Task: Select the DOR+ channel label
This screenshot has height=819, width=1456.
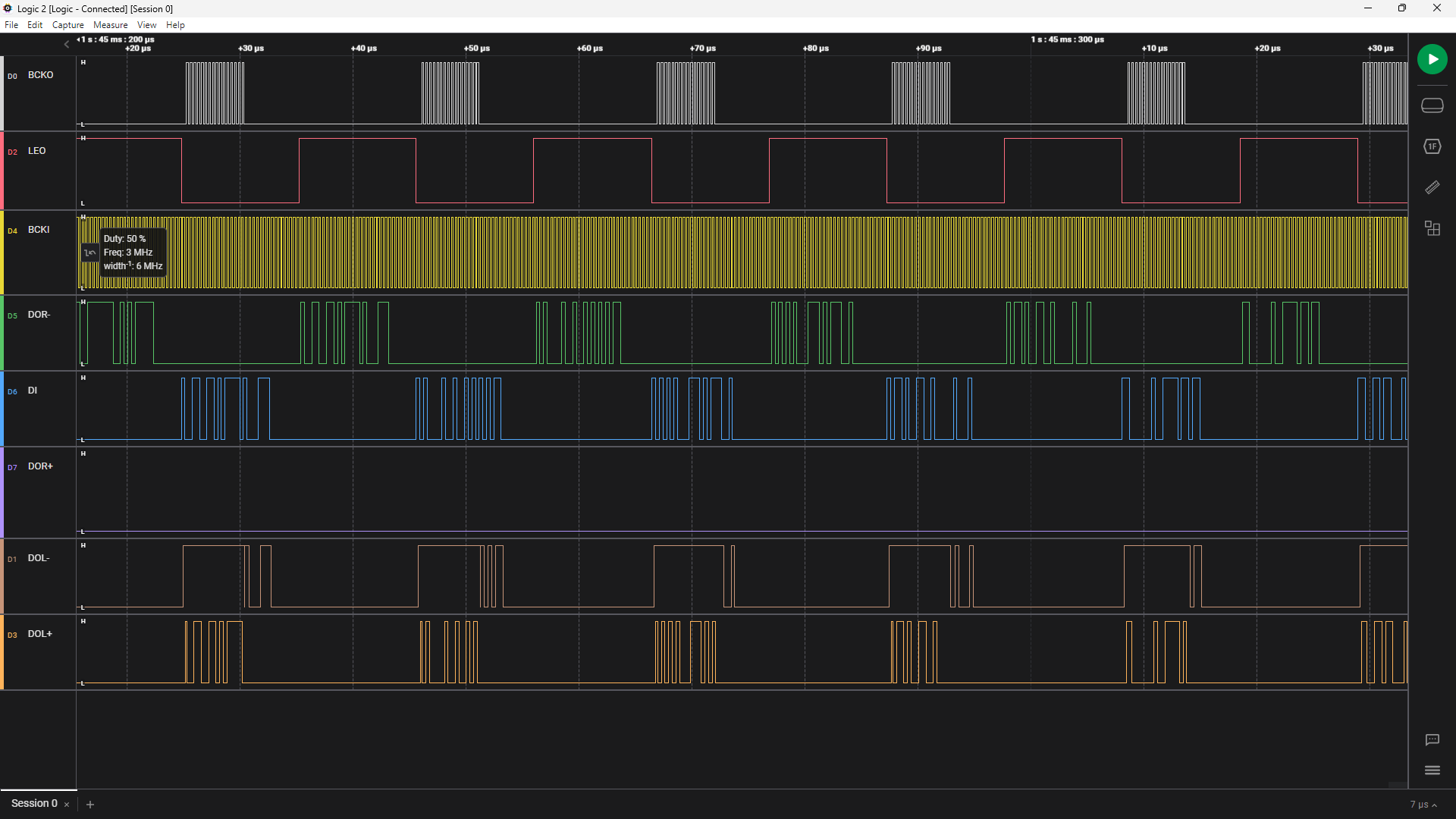Action: [x=40, y=466]
